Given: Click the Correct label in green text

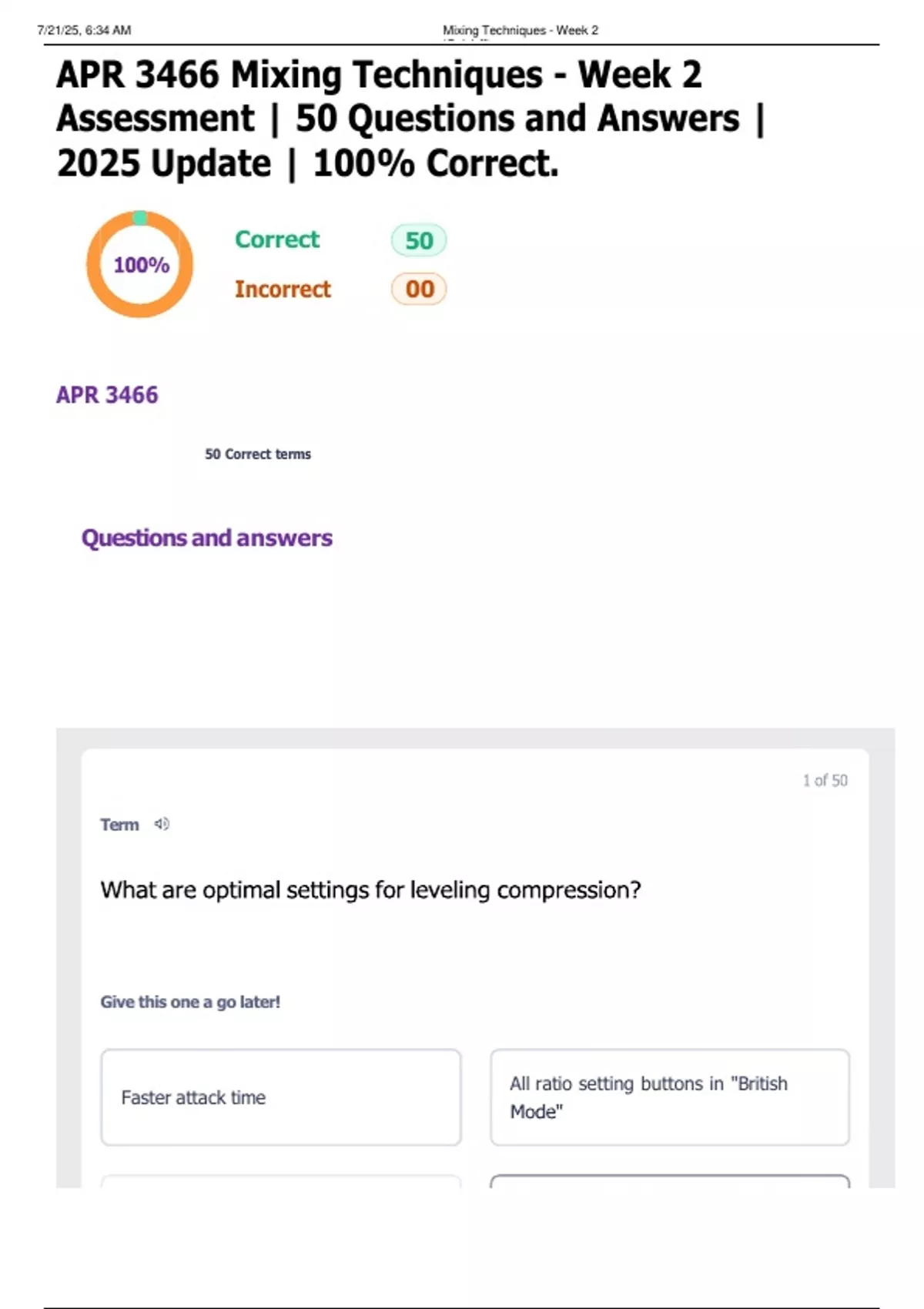Looking at the screenshot, I should 276,239.
